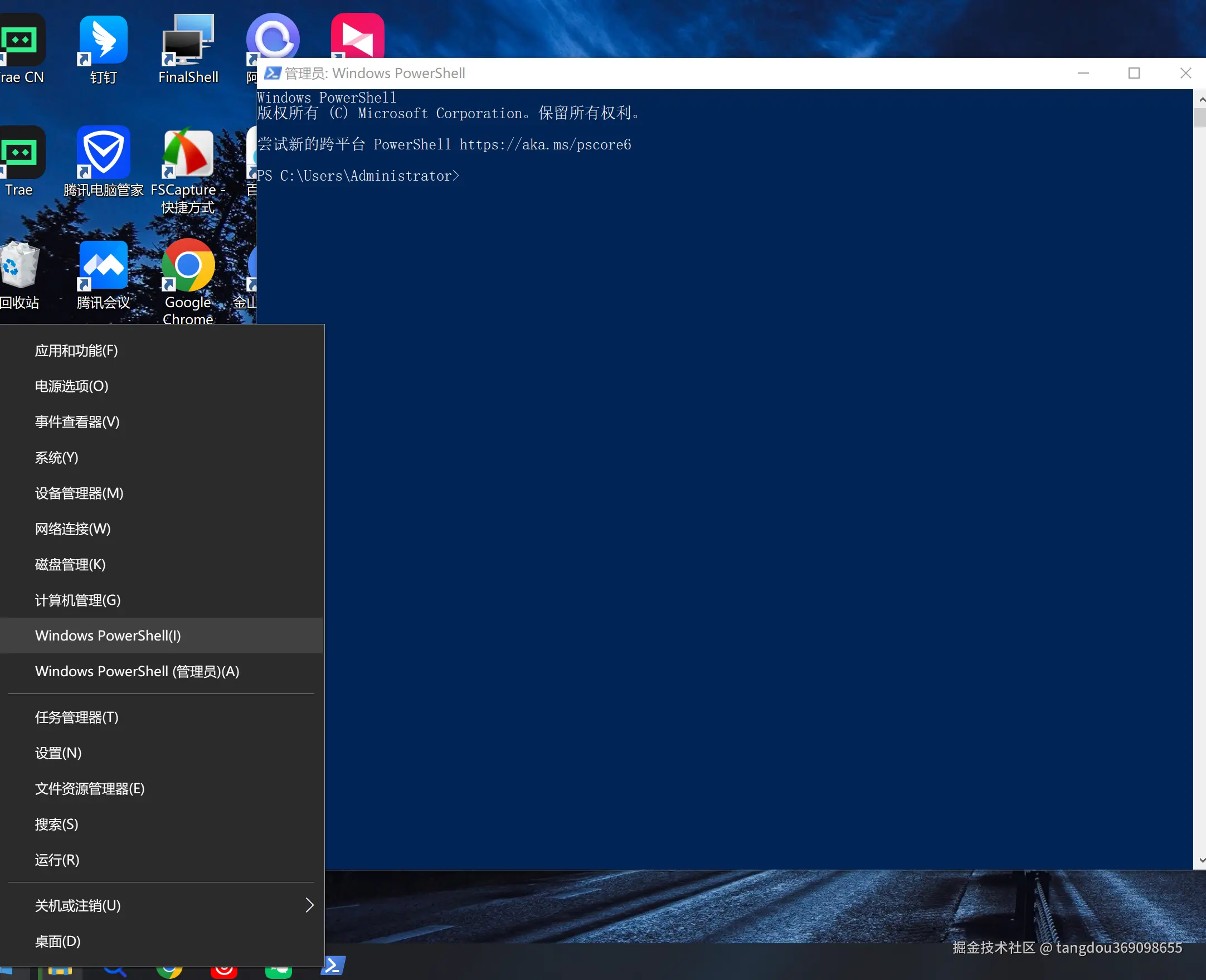Open the Trae desktop icon
Screen dimensions: 1206x980
[x=20, y=152]
